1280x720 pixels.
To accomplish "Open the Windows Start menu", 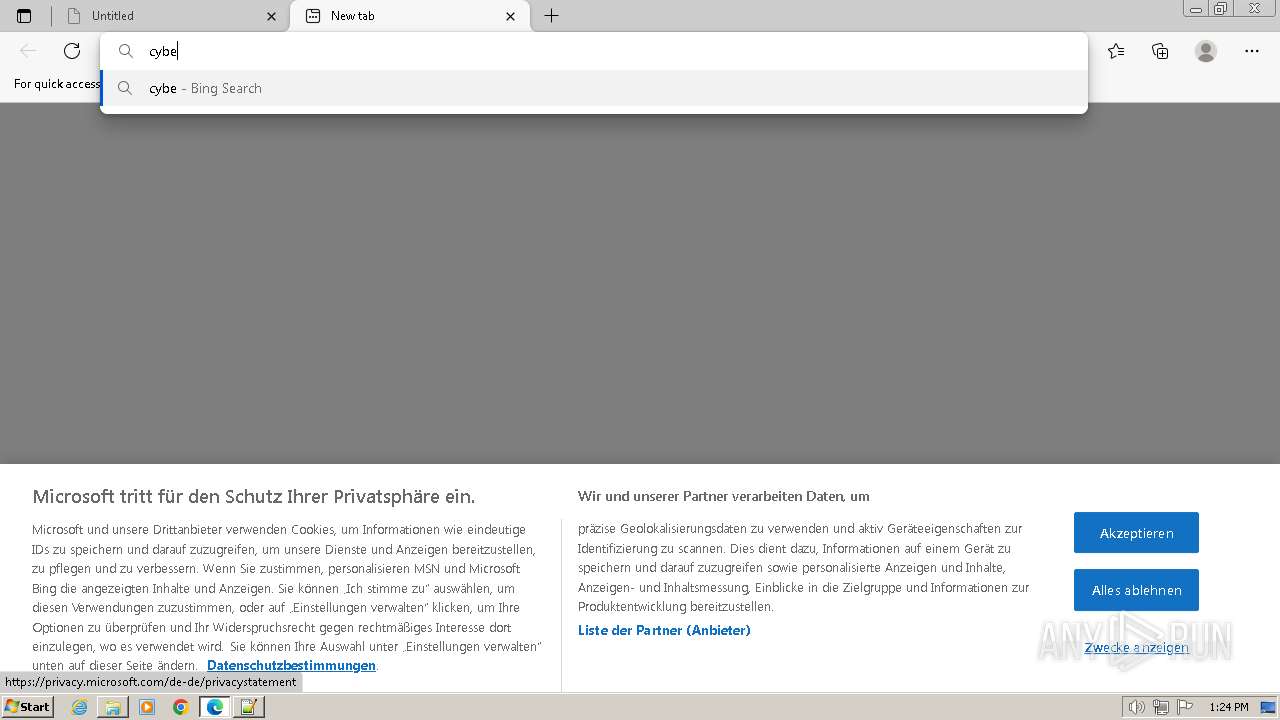I will (x=27, y=707).
